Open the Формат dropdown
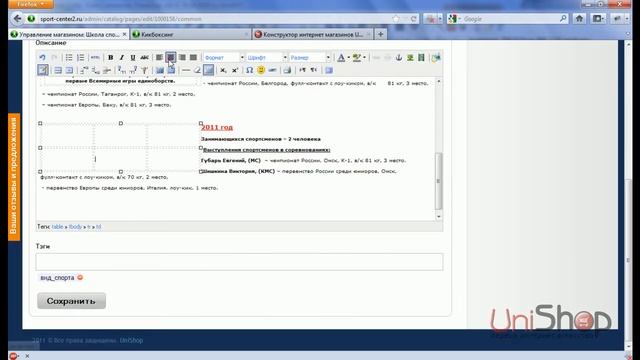The width and height of the screenshot is (640, 360). [x=224, y=58]
